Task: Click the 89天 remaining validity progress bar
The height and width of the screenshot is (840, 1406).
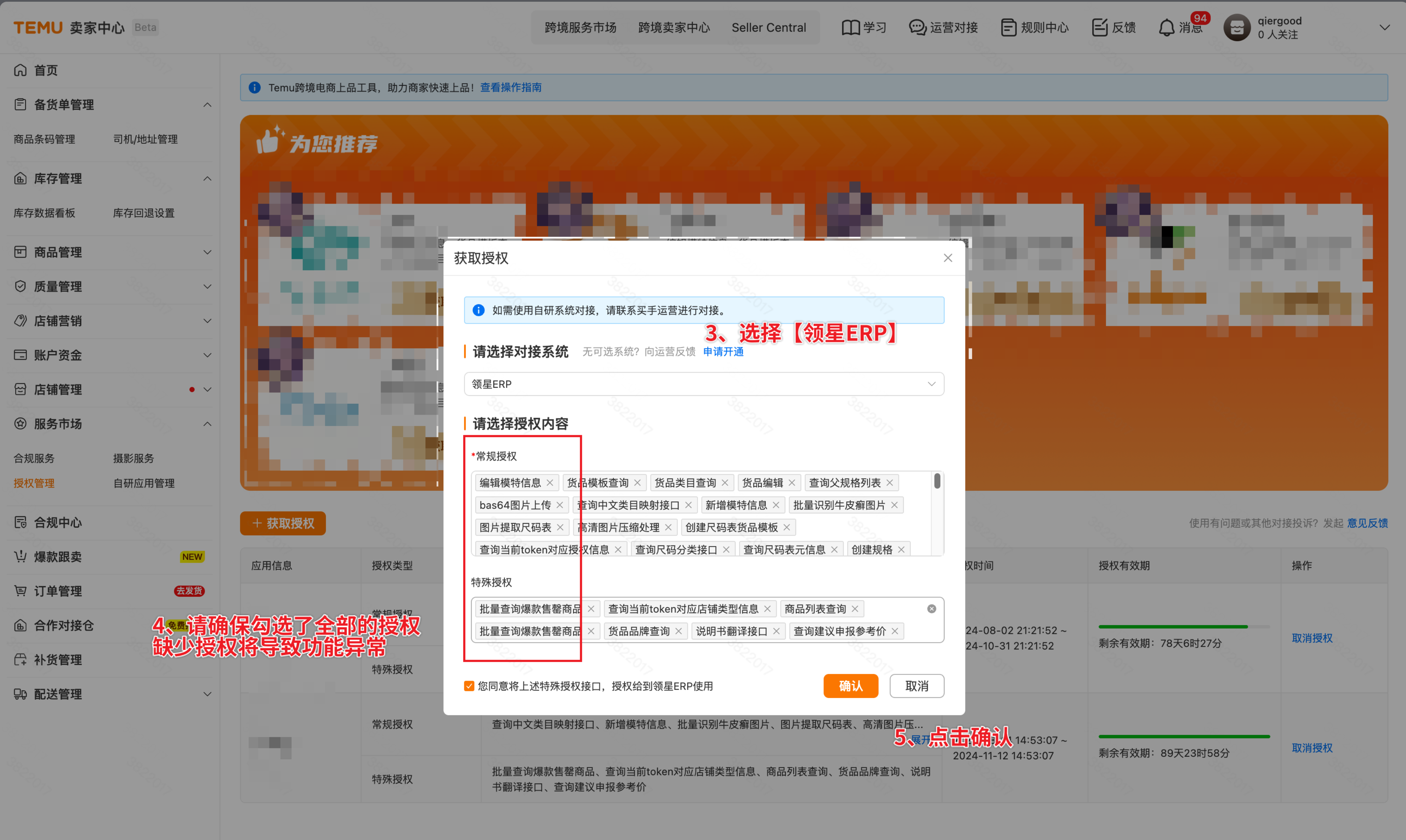Action: [1184, 736]
